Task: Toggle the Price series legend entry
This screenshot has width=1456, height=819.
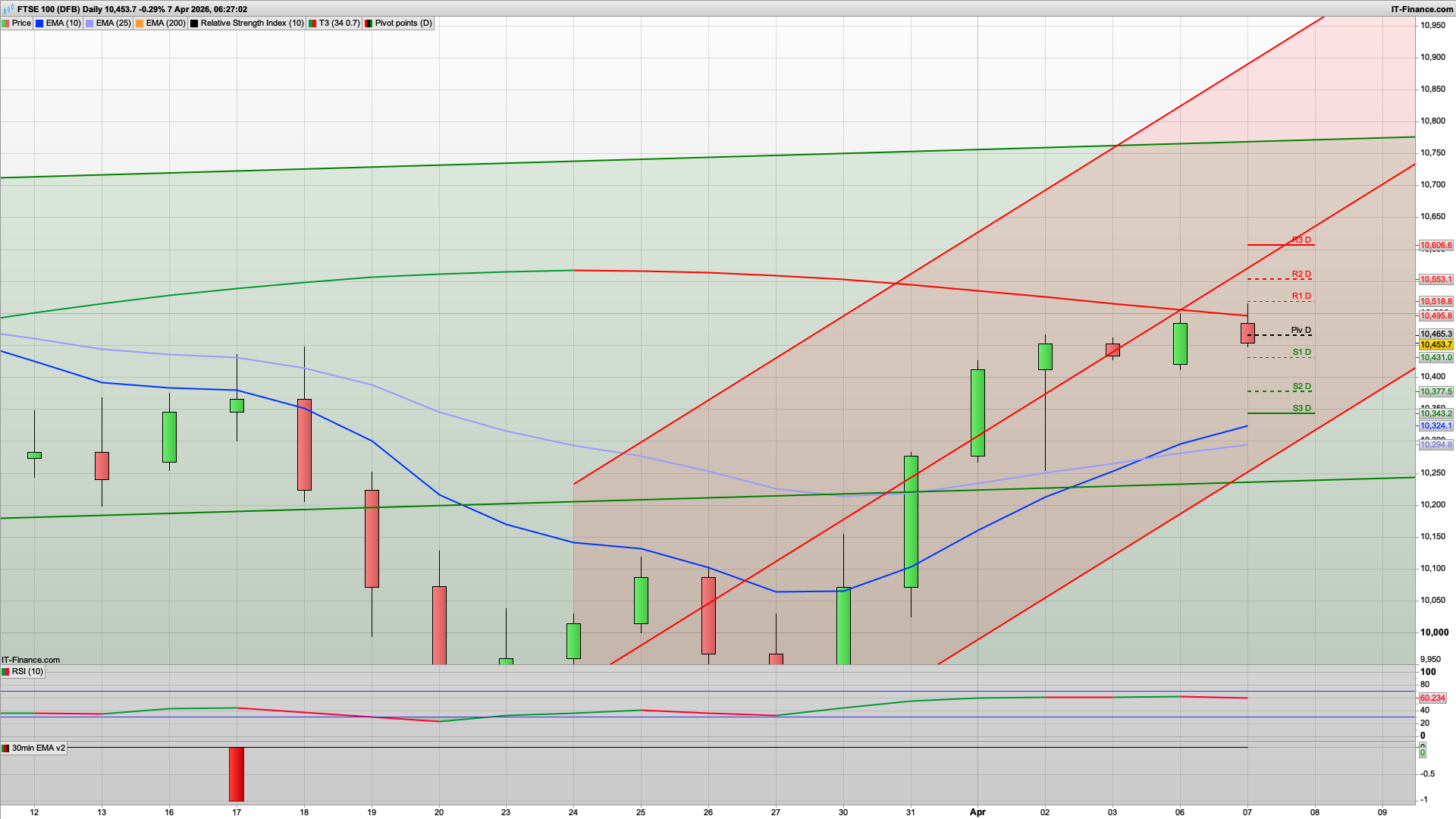Action: [x=21, y=23]
